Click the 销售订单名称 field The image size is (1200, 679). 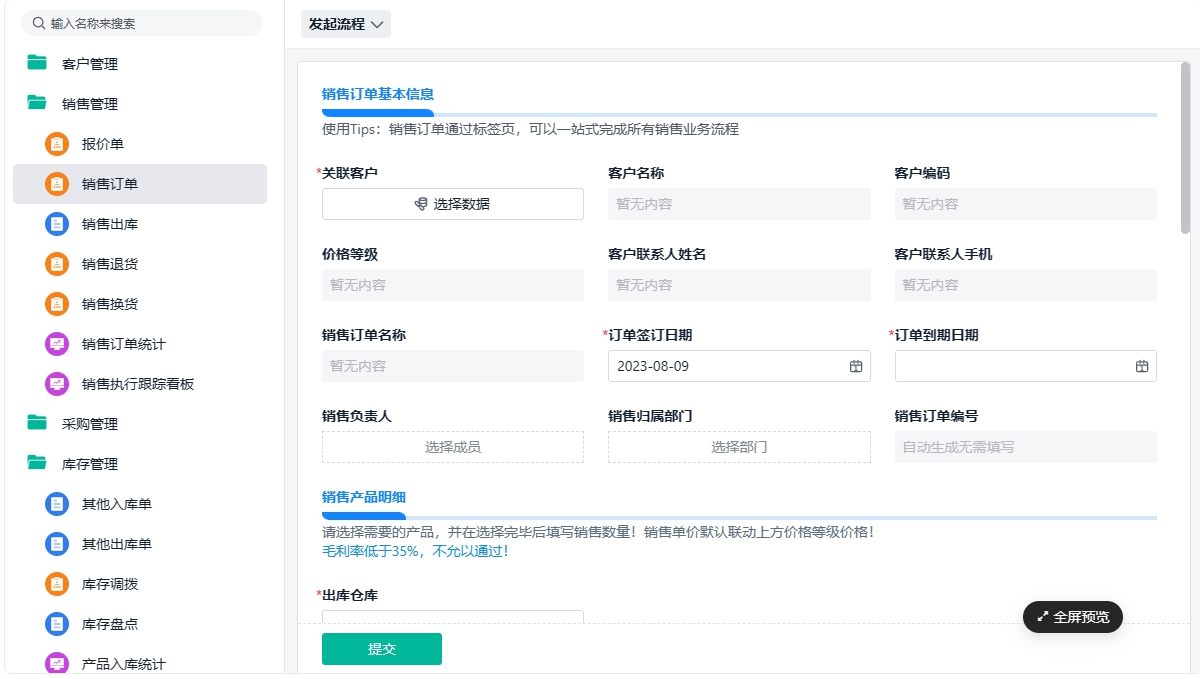click(x=453, y=366)
